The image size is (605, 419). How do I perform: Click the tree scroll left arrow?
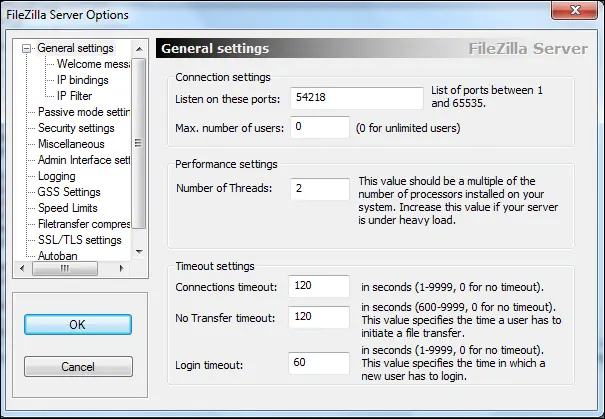22,268
